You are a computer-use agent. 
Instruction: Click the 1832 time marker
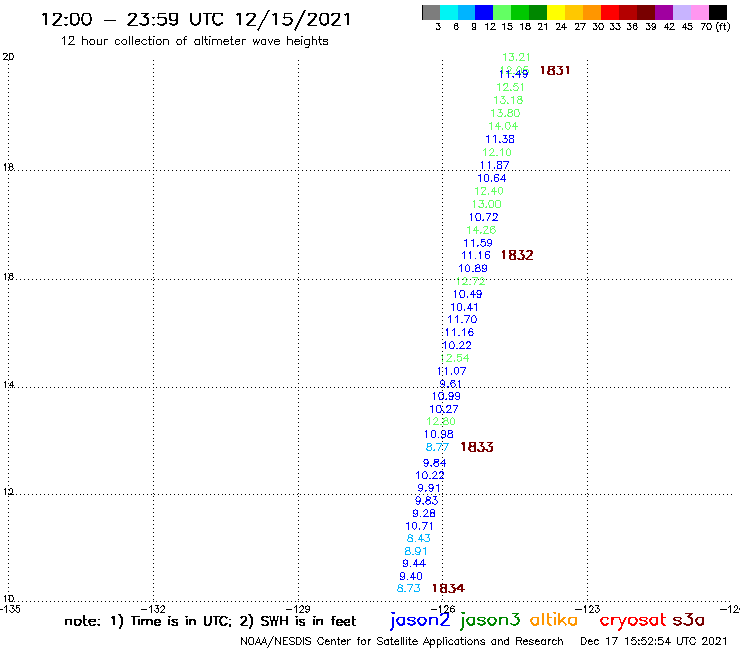(x=517, y=255)
